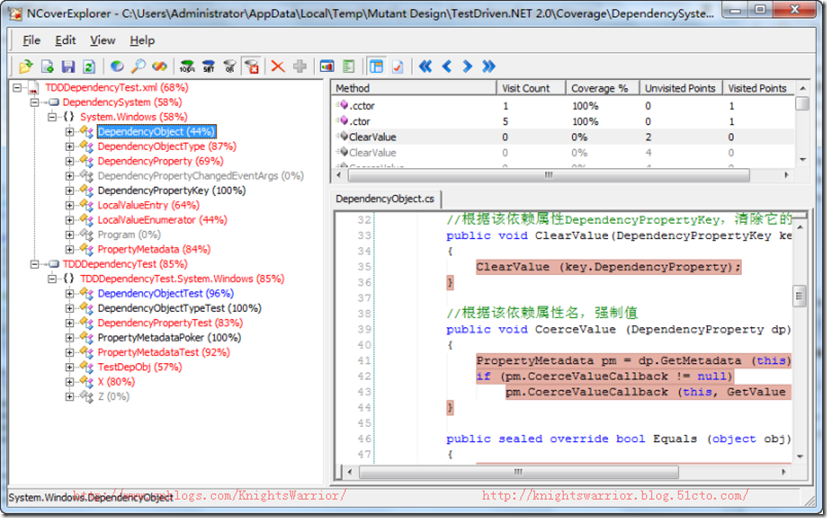Go to next item with single right arrow
This screenshot has width=827, height=518.
467,66
